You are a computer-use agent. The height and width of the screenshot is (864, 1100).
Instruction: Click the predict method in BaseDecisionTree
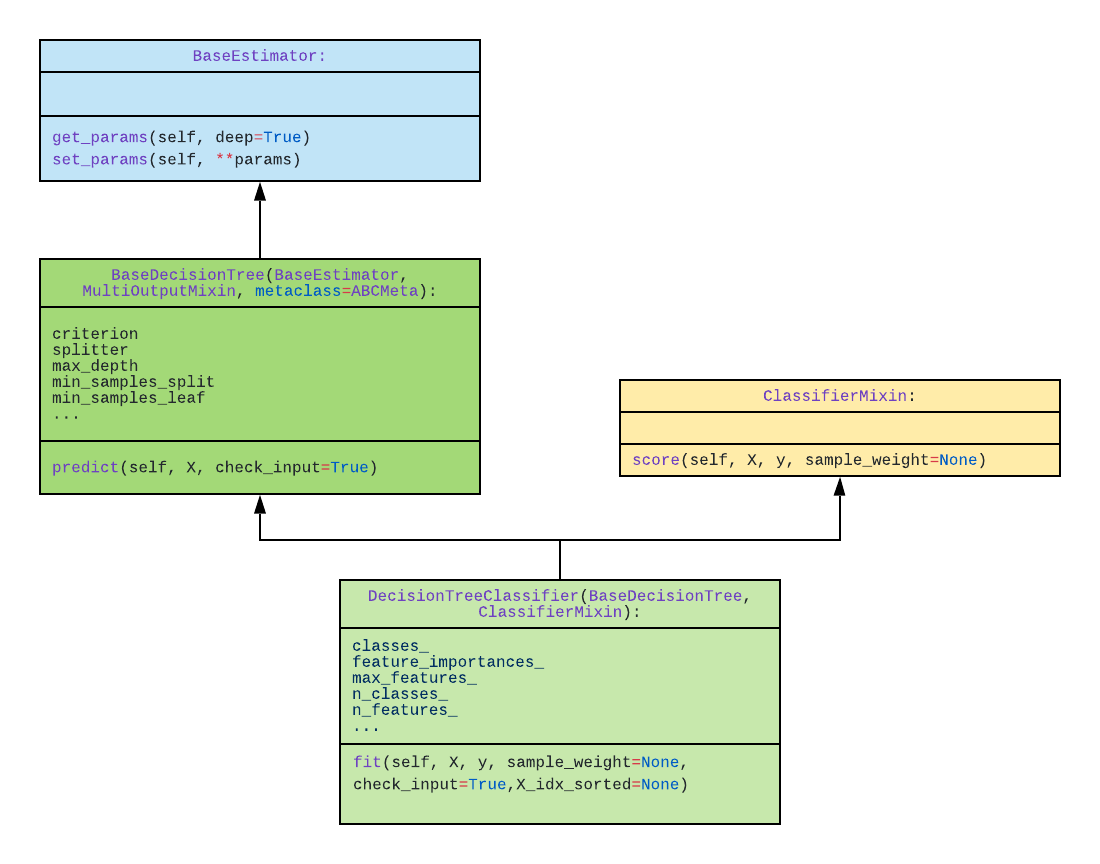coord(215,467)
